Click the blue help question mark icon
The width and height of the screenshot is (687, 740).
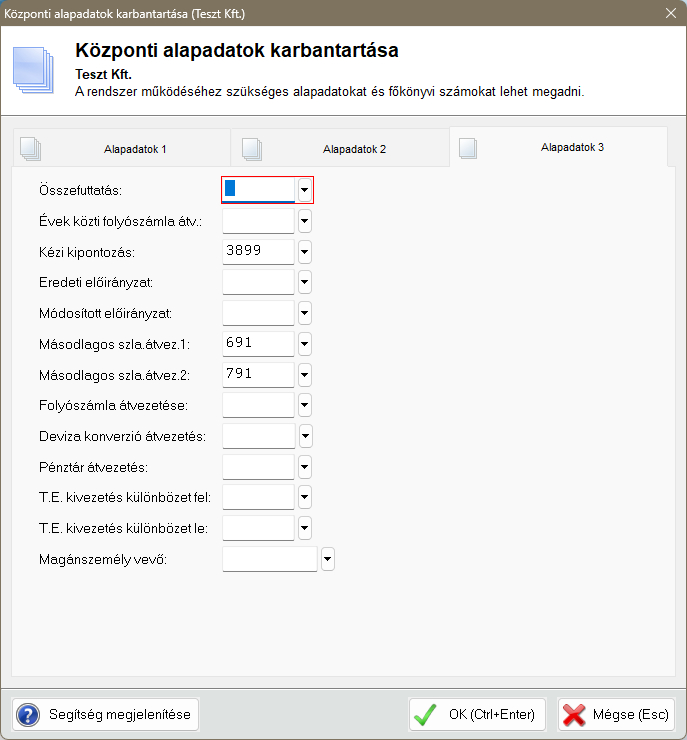pos(28,715)
